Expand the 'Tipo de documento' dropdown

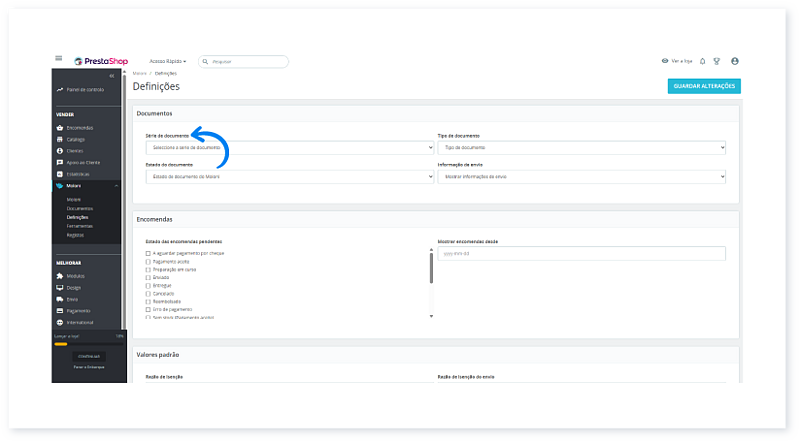581,147
